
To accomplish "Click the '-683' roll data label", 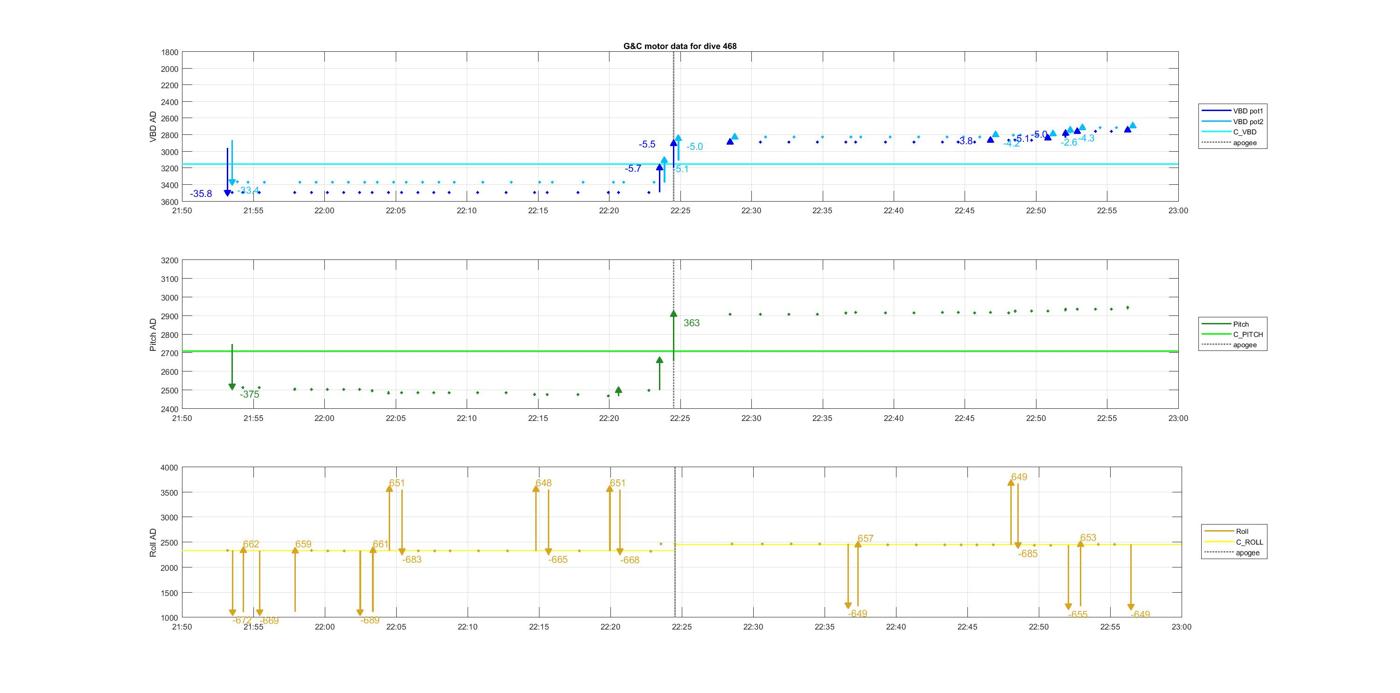I will click(412, 560).
